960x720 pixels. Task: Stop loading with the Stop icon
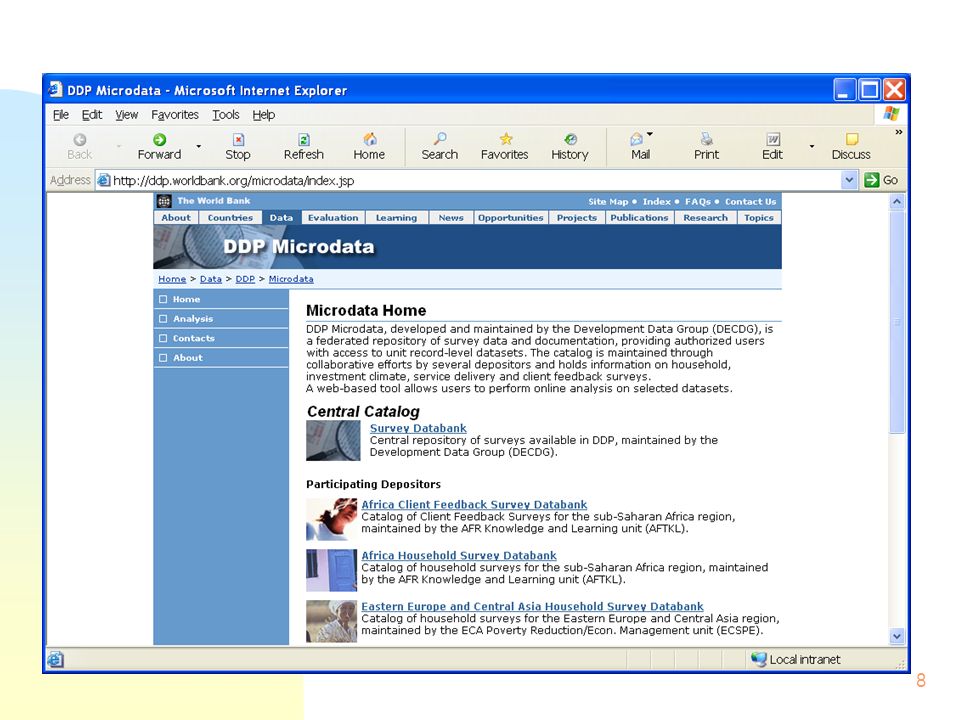pos(238,140)
